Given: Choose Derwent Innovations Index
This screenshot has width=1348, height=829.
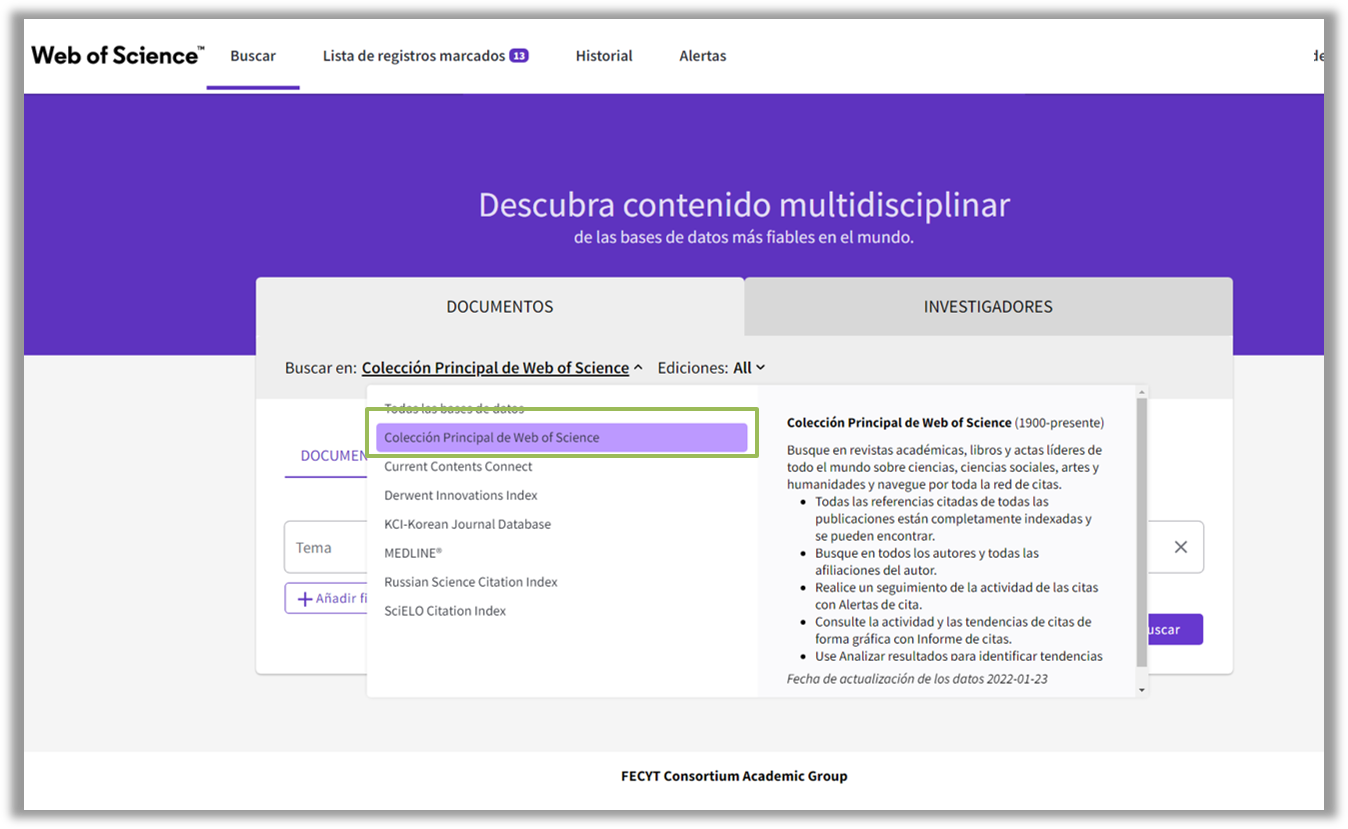Looking at the screenshot, I should coord(461,495).
